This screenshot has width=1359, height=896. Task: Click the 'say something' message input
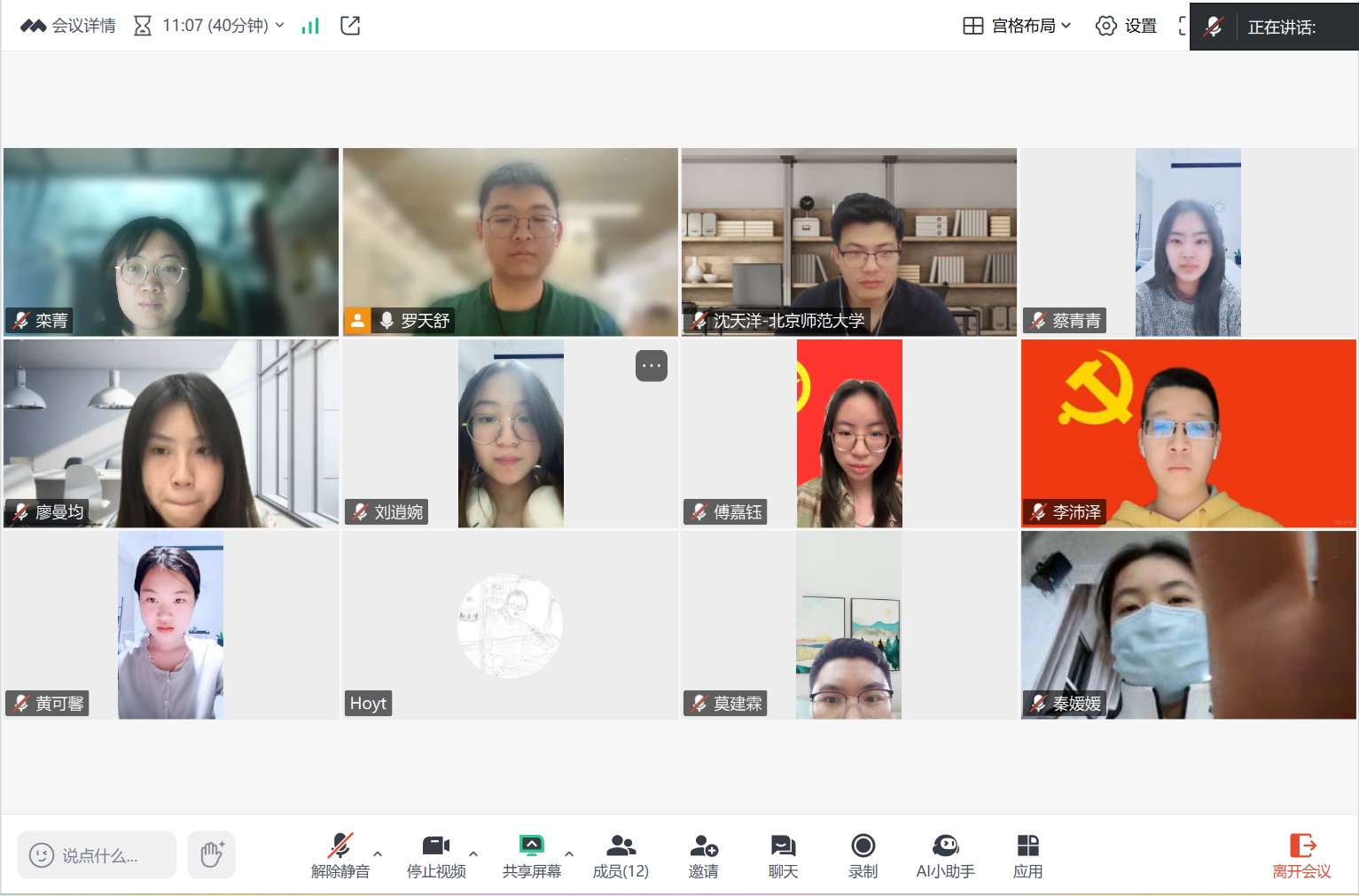[x=97, y=855]
